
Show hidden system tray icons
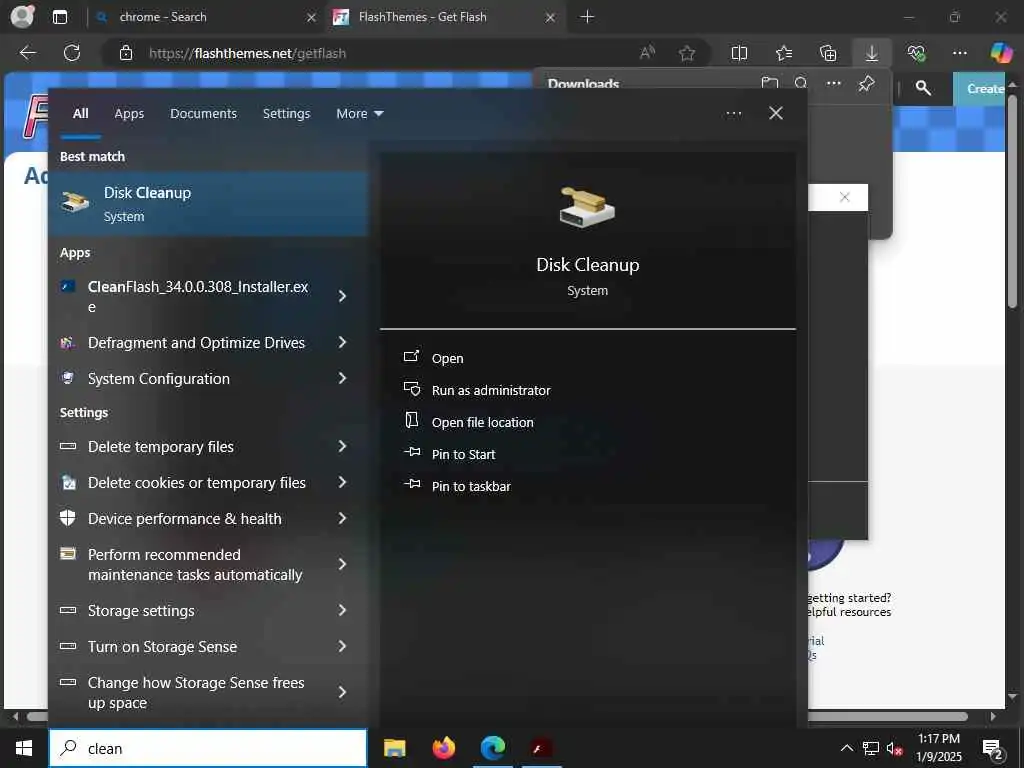click(846, 748)
